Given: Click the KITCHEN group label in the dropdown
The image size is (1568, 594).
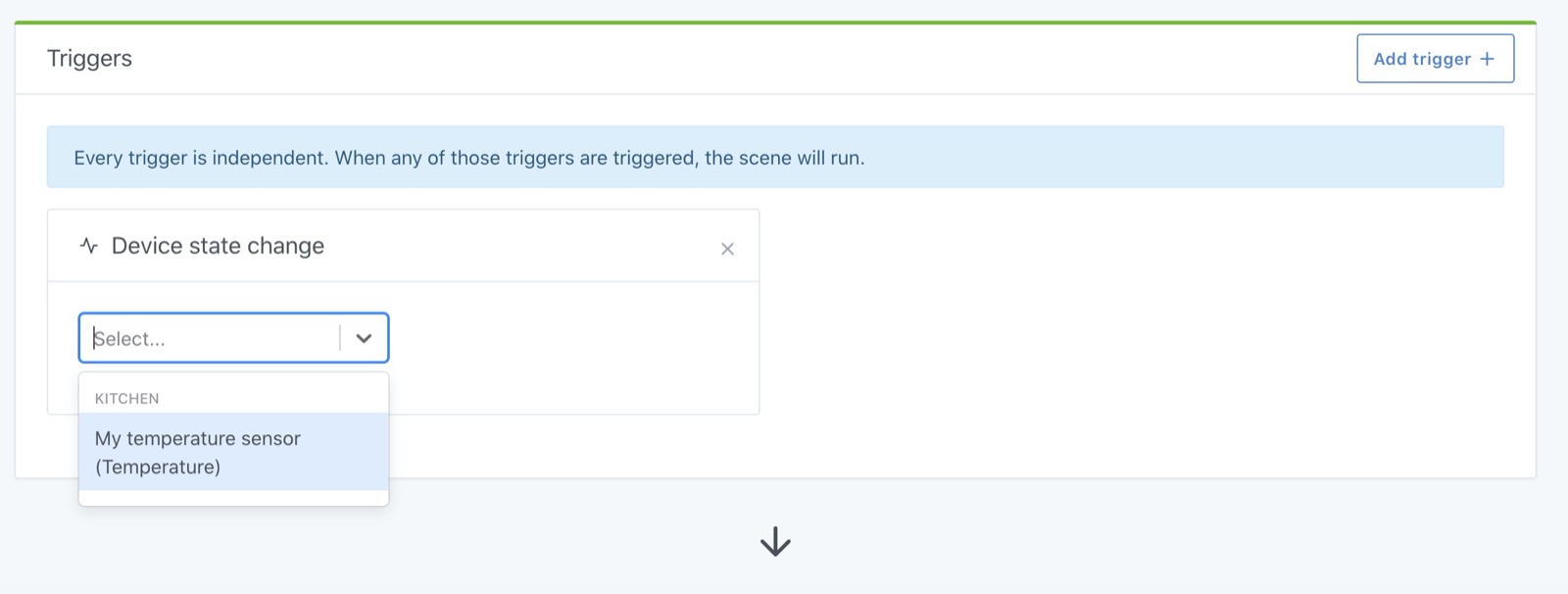Looking at the screenshot, I should pyautogui.click(x=126, y=397).
